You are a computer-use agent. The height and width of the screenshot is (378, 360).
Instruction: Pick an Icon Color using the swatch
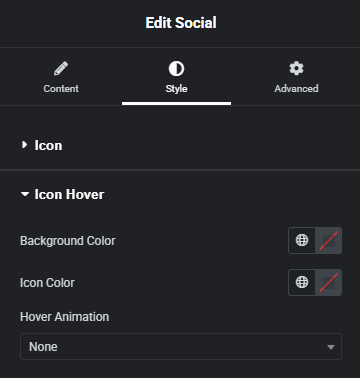[328, 282]
